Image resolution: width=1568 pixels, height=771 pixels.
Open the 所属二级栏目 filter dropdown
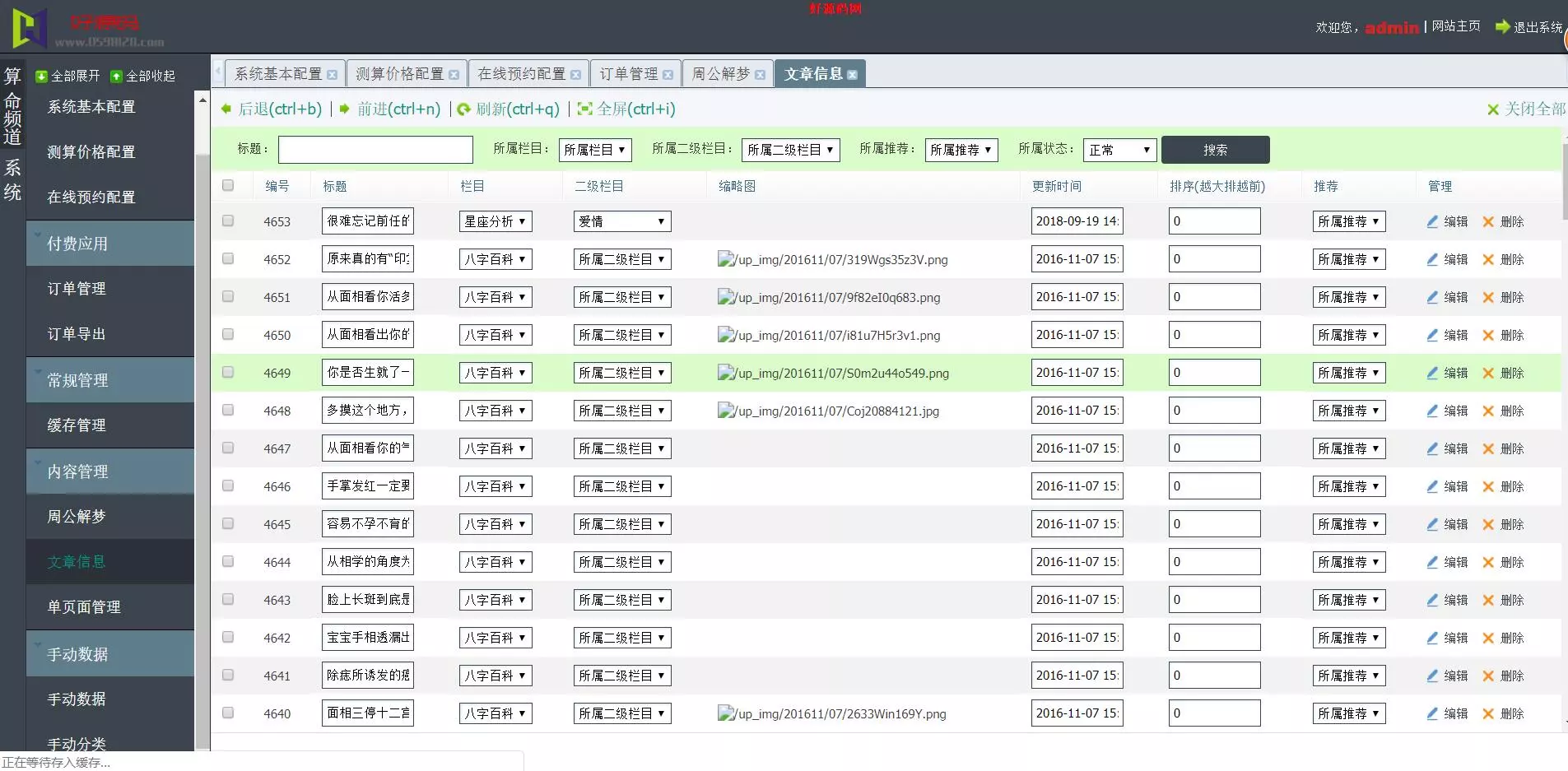click(x=791, y=150)
